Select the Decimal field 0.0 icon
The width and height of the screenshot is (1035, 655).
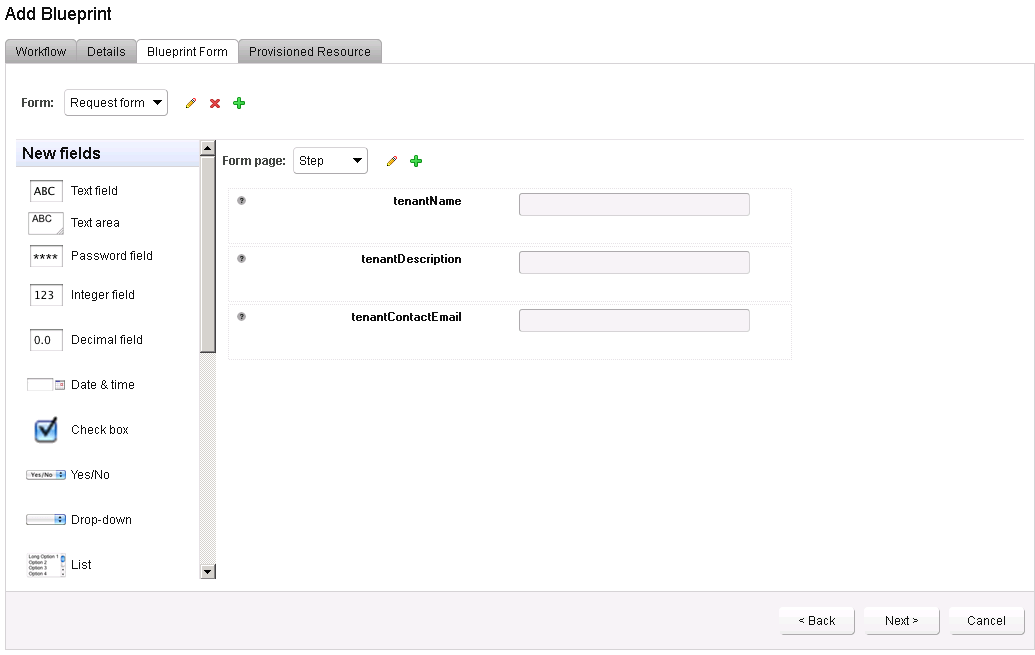click(46, 340)
